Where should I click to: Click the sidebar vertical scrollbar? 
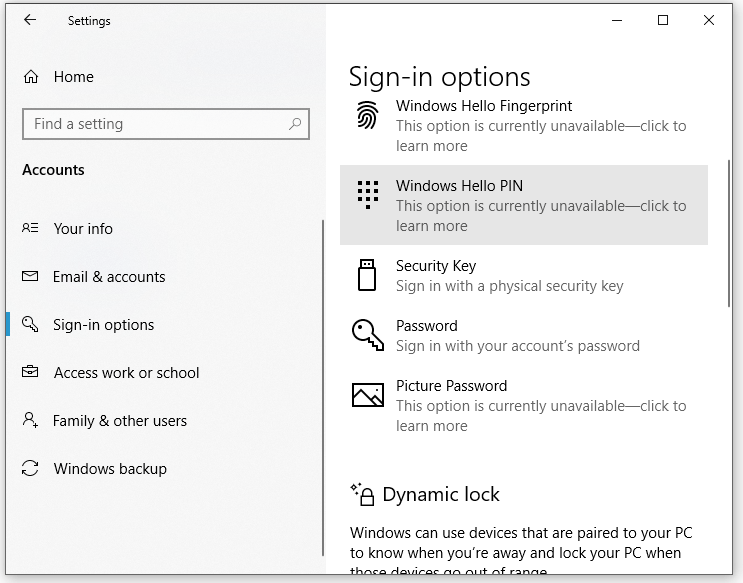[323, 388]
